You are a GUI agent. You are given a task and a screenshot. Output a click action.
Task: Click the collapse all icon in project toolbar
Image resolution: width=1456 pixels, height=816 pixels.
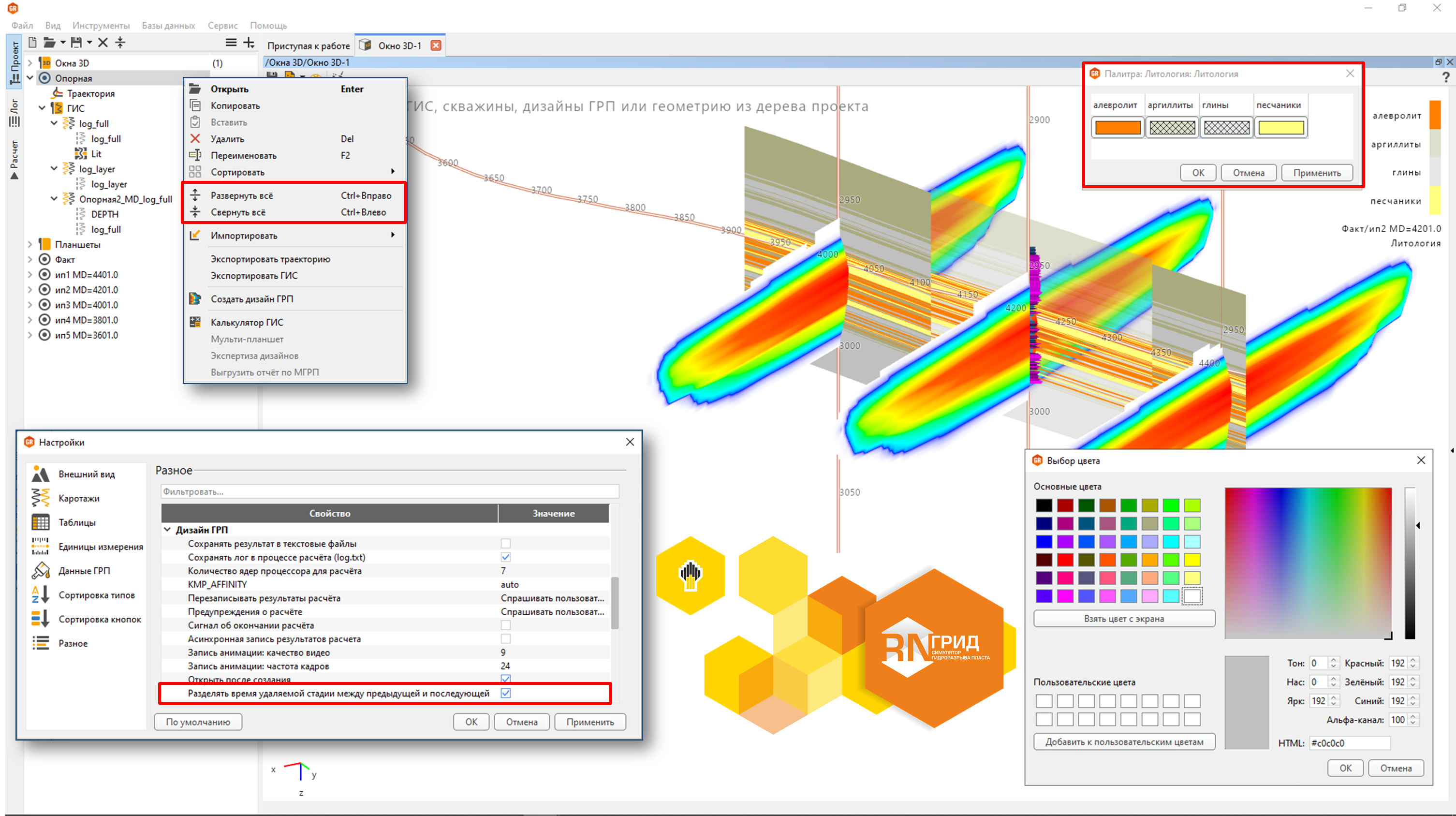click(120, 43)
